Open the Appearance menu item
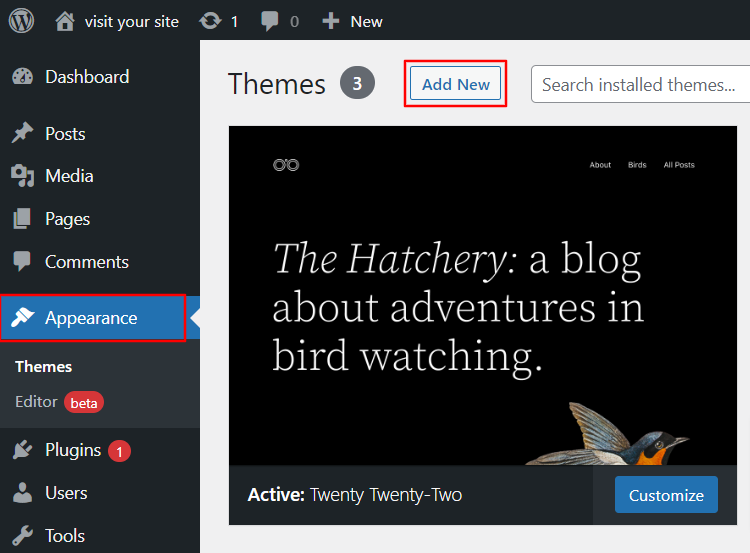Screen dimensions: 750x553 (x=91, y=318)
